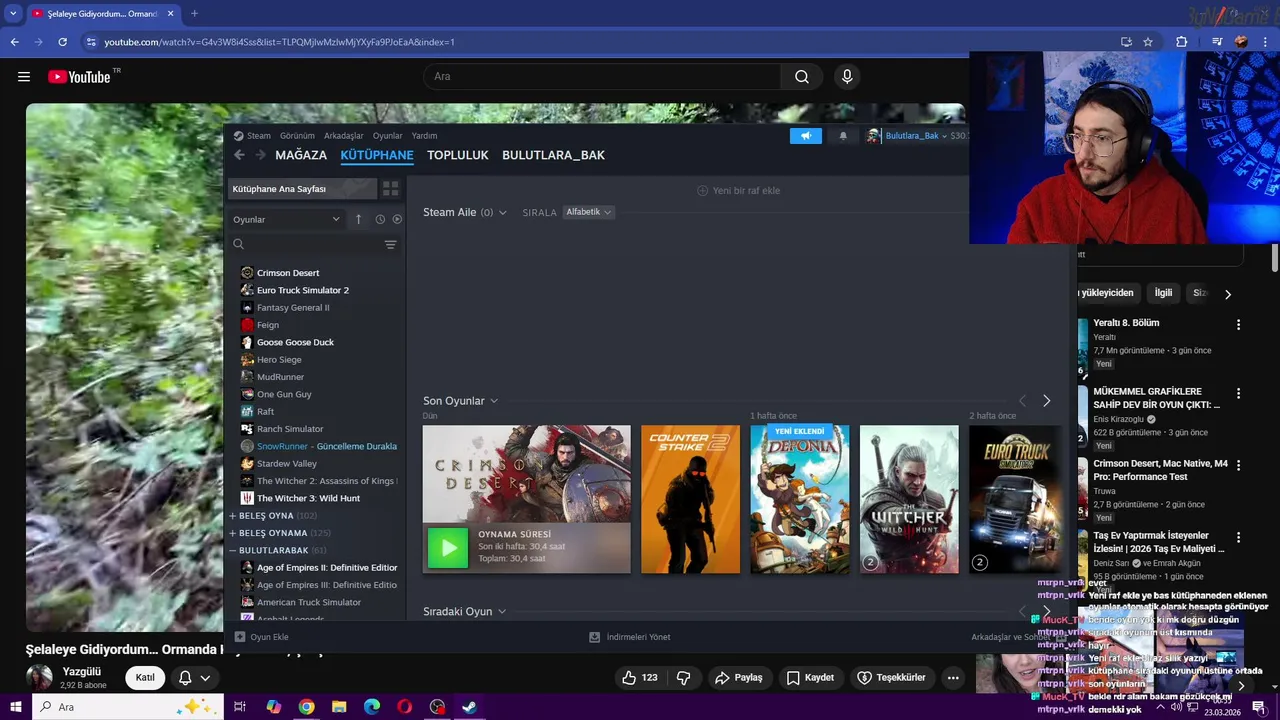Click Kaydet save button
Viewport: 1280px width, 720px height.
tap(810, 678)
